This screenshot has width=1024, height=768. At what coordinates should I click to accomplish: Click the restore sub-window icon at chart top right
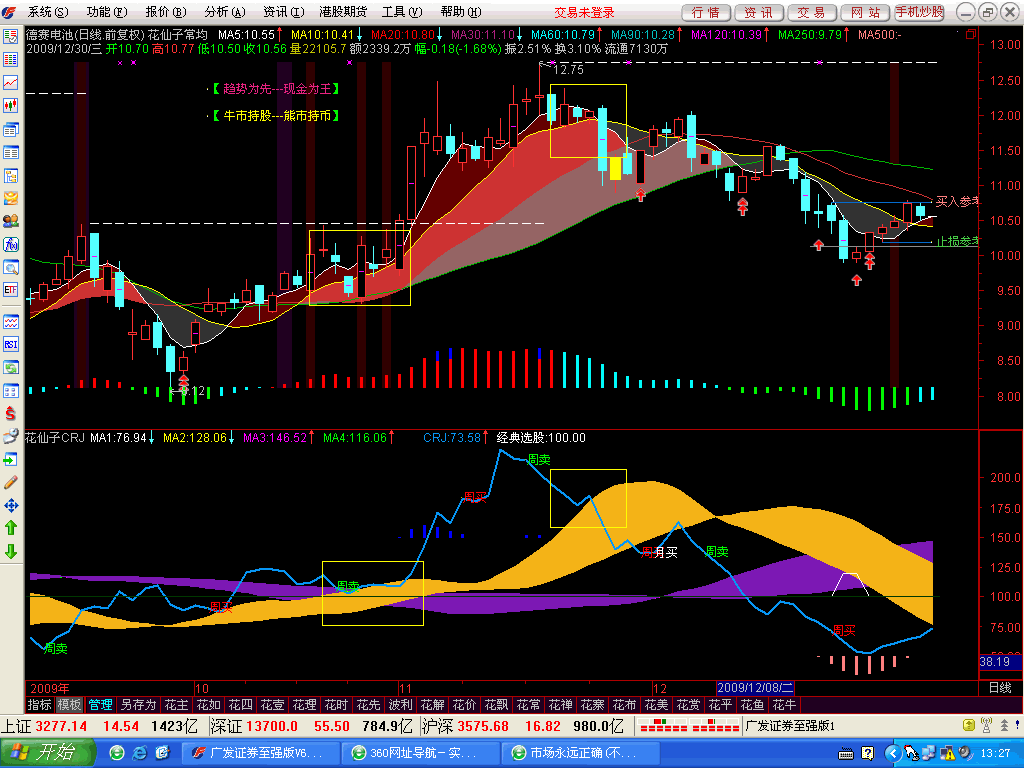[971, 34]
